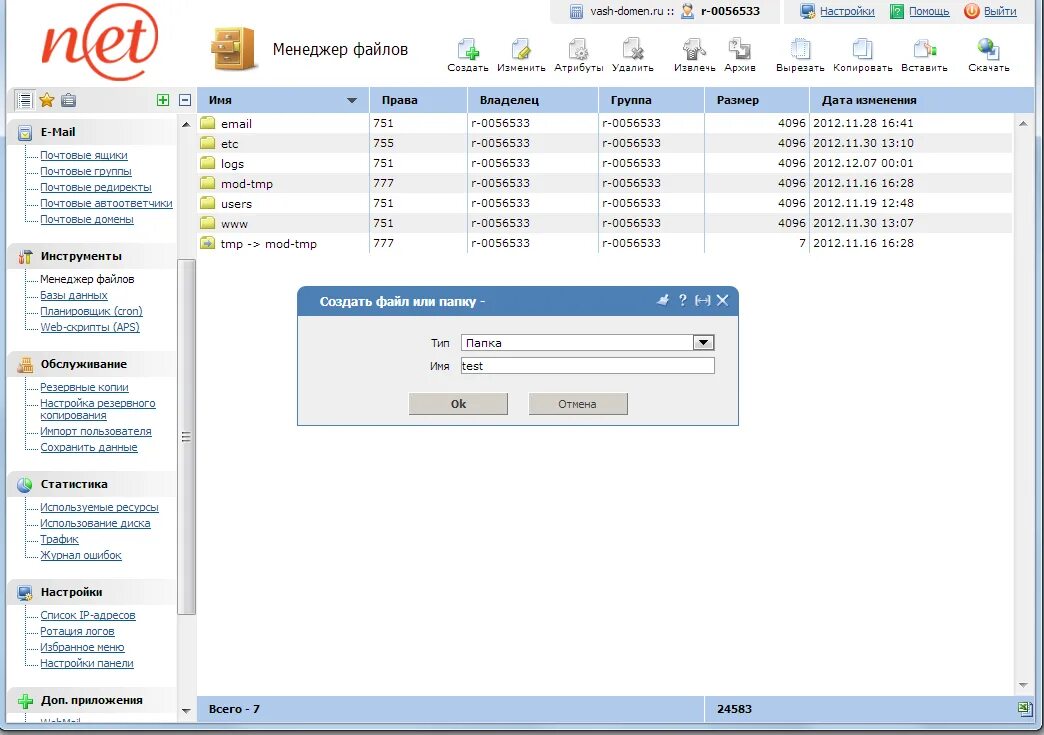Click the Имя field containing test
The image size is (1044, 735).
point(587,366)
